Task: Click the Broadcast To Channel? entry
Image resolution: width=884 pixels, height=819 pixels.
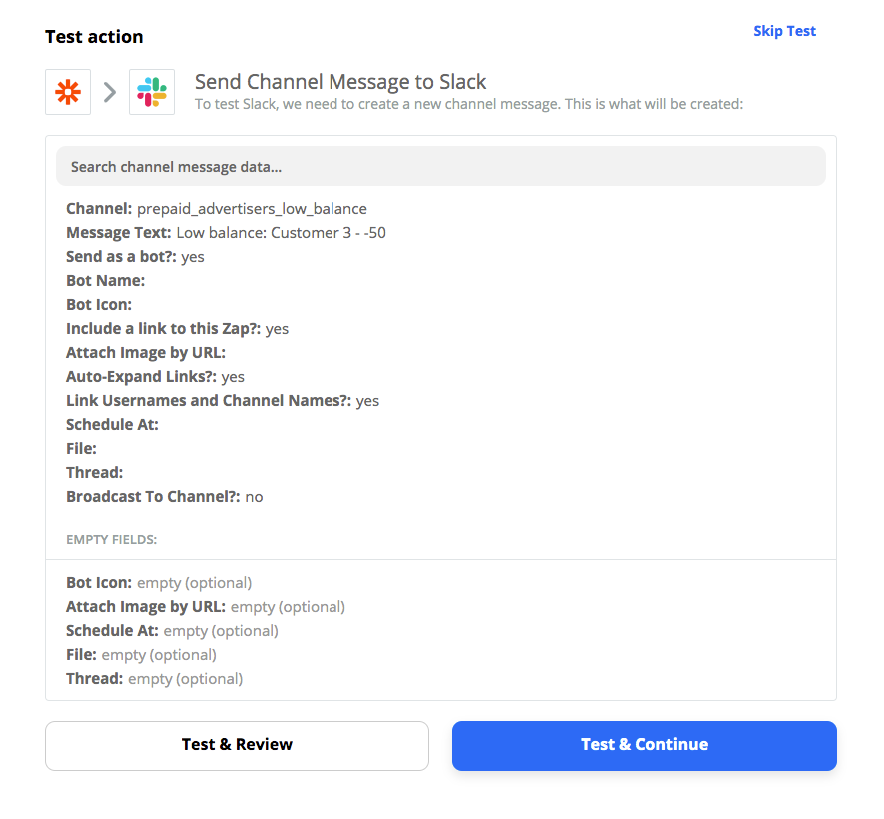Action: [165, 497]
